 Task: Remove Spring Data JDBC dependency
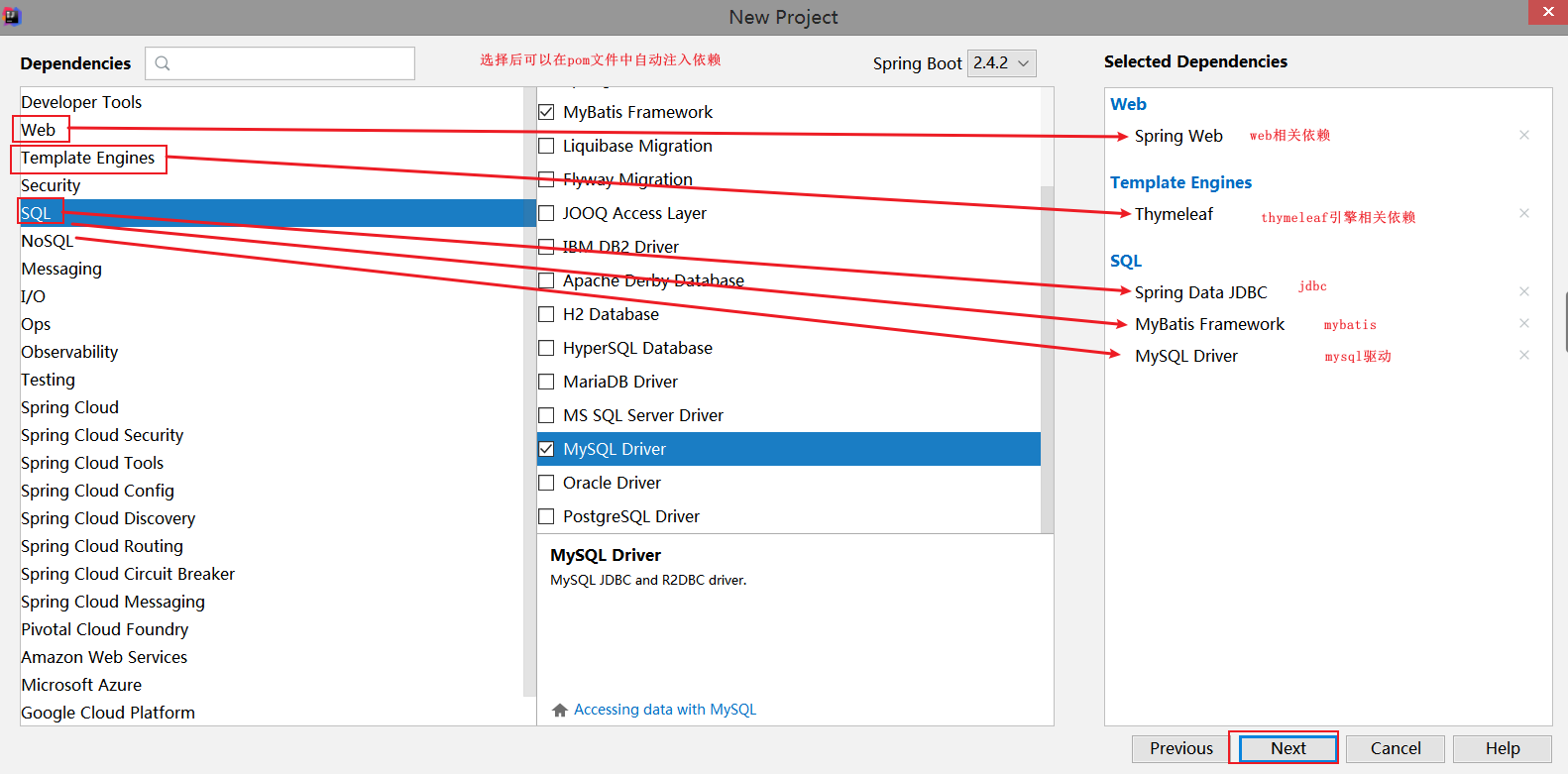pyautogui.click(x=1524, y=291)
